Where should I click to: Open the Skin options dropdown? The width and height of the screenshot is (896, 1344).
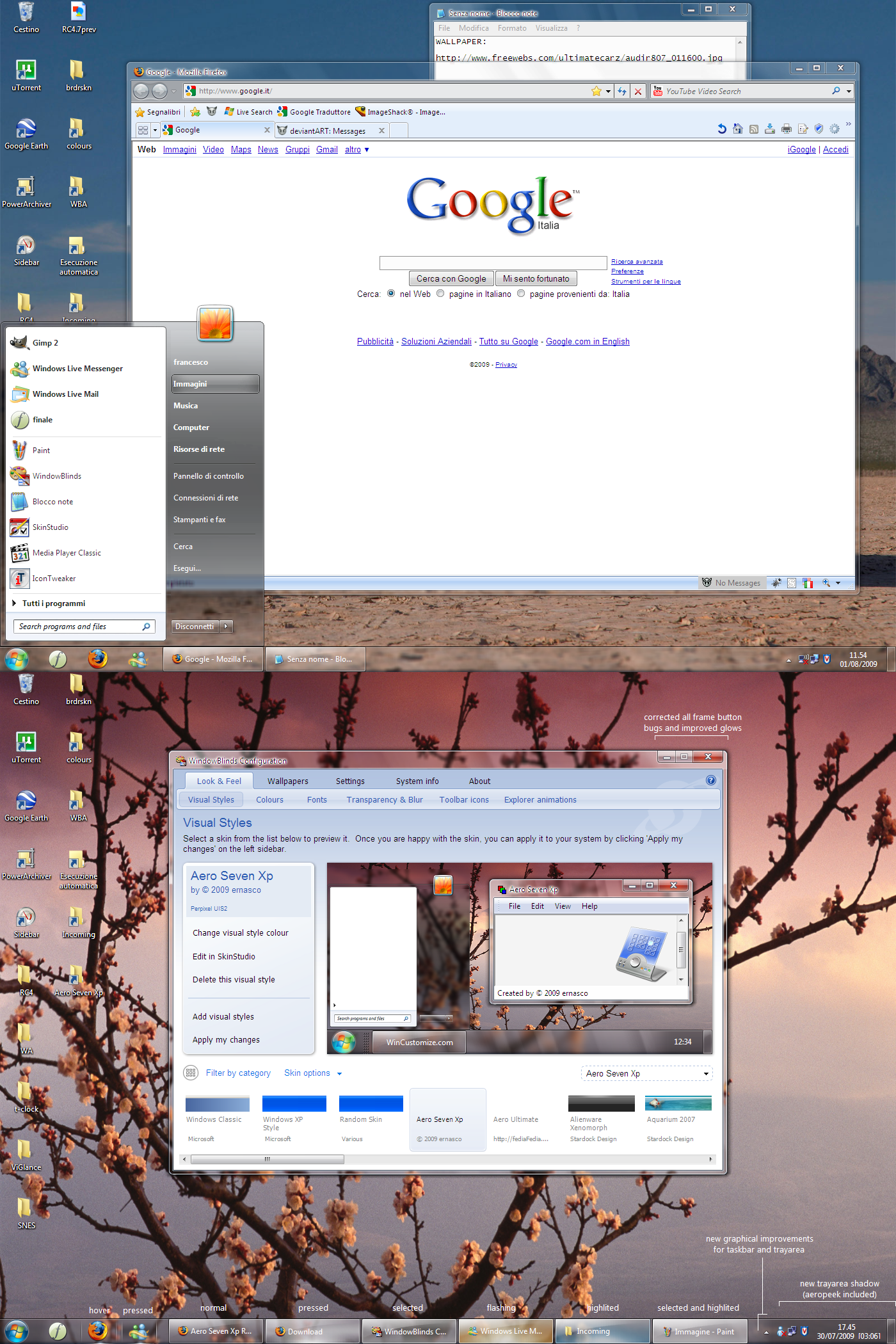click(313, 1073)
